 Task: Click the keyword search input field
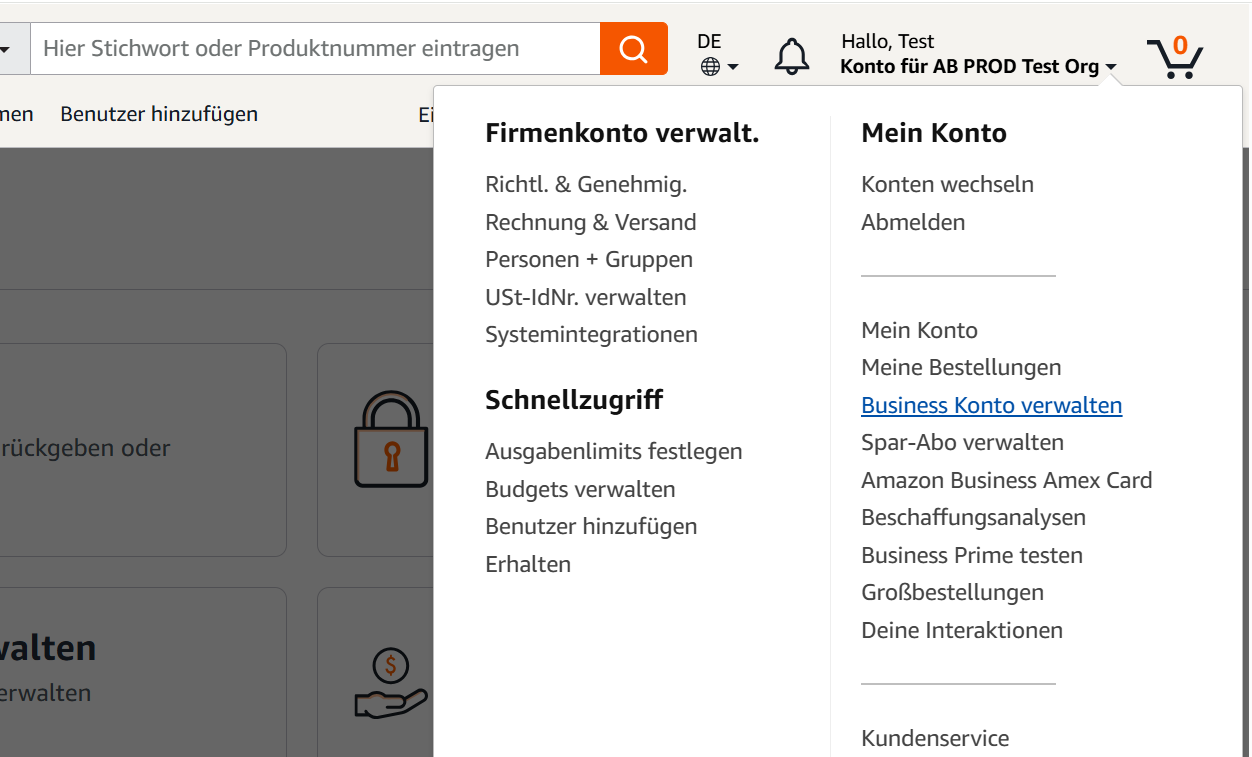[x=300, y=48]
